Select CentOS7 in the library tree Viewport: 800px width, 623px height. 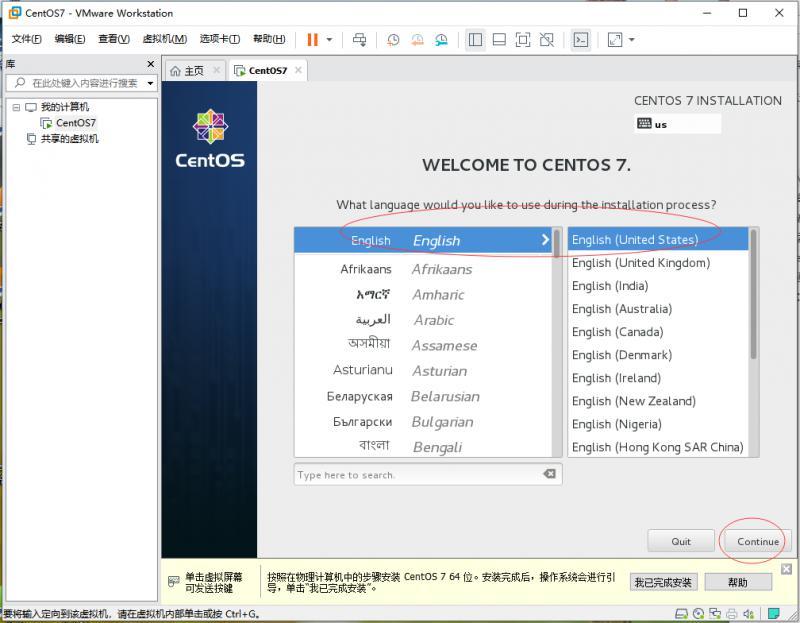pyautogui.click(x=76, y=123)
